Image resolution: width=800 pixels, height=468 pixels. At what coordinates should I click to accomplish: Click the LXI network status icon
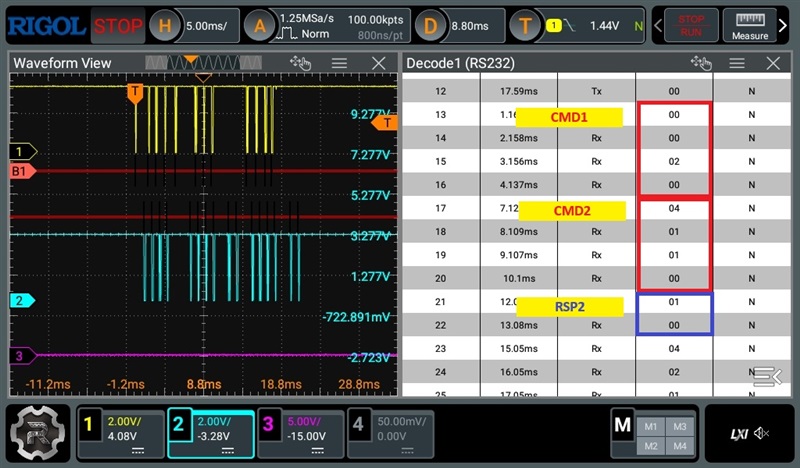[739, 434]
